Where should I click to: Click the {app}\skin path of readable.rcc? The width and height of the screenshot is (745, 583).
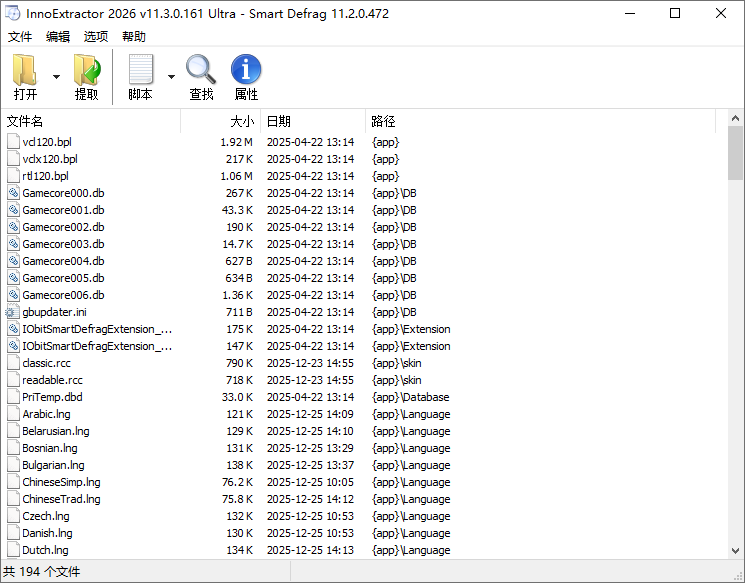click(396, 380)
